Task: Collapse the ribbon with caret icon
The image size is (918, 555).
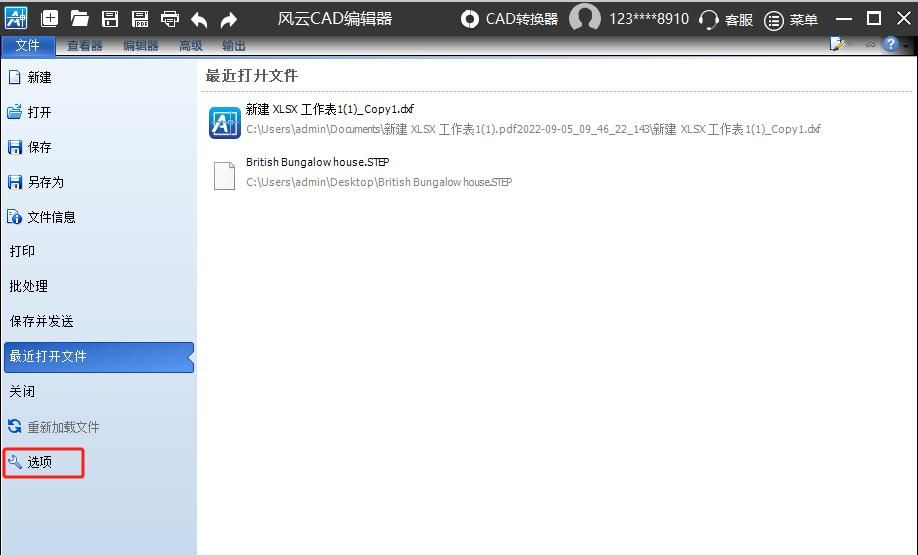Action: pos(870,44)
